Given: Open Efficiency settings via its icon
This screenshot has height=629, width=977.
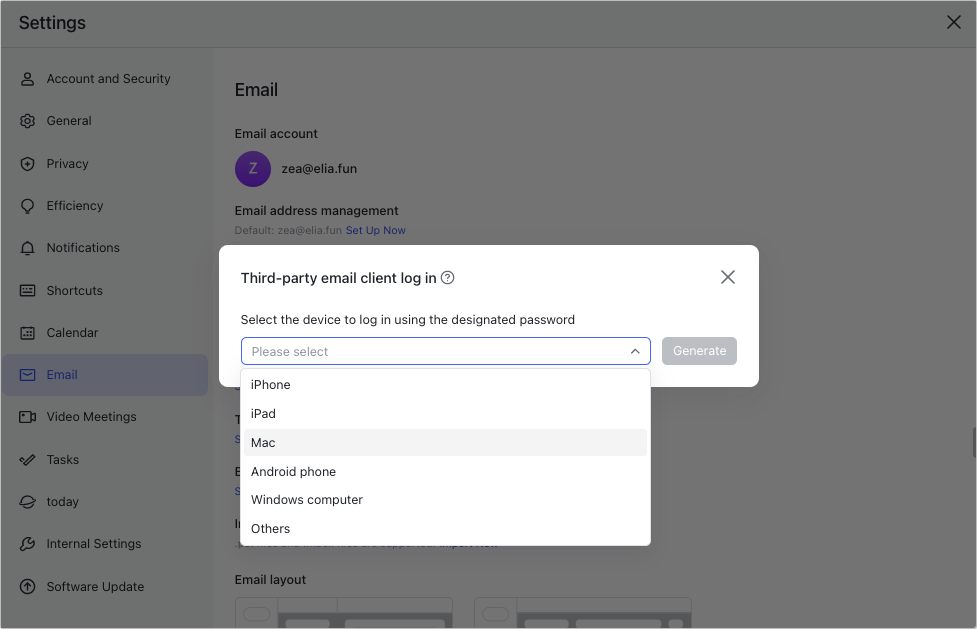Looking at the screenshot, I should pos(28,205).
